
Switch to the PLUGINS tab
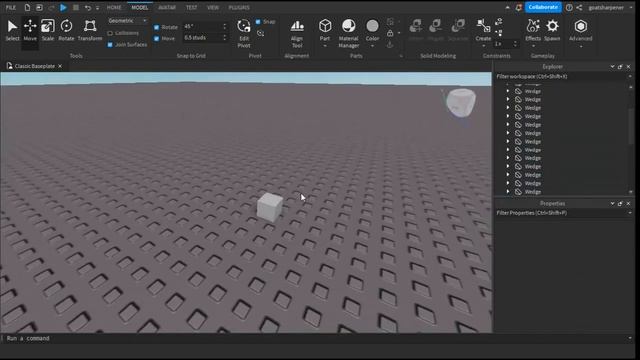coord(239,7)
